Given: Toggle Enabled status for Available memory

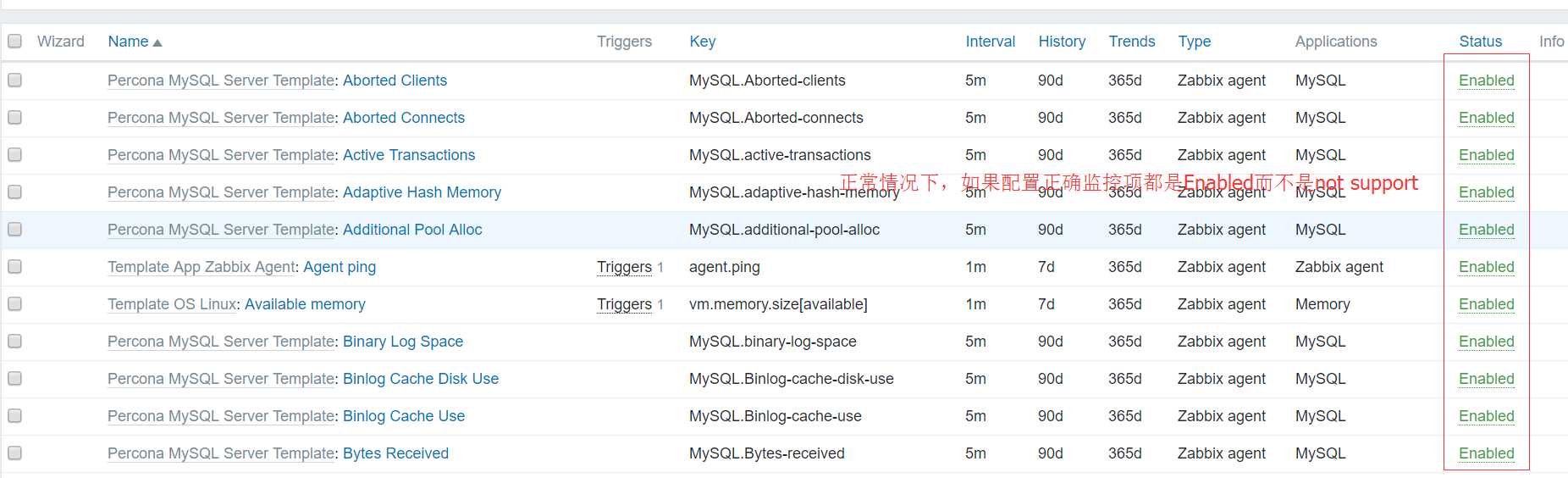Looking at the screenshot, I should (x=1486, y=304).
